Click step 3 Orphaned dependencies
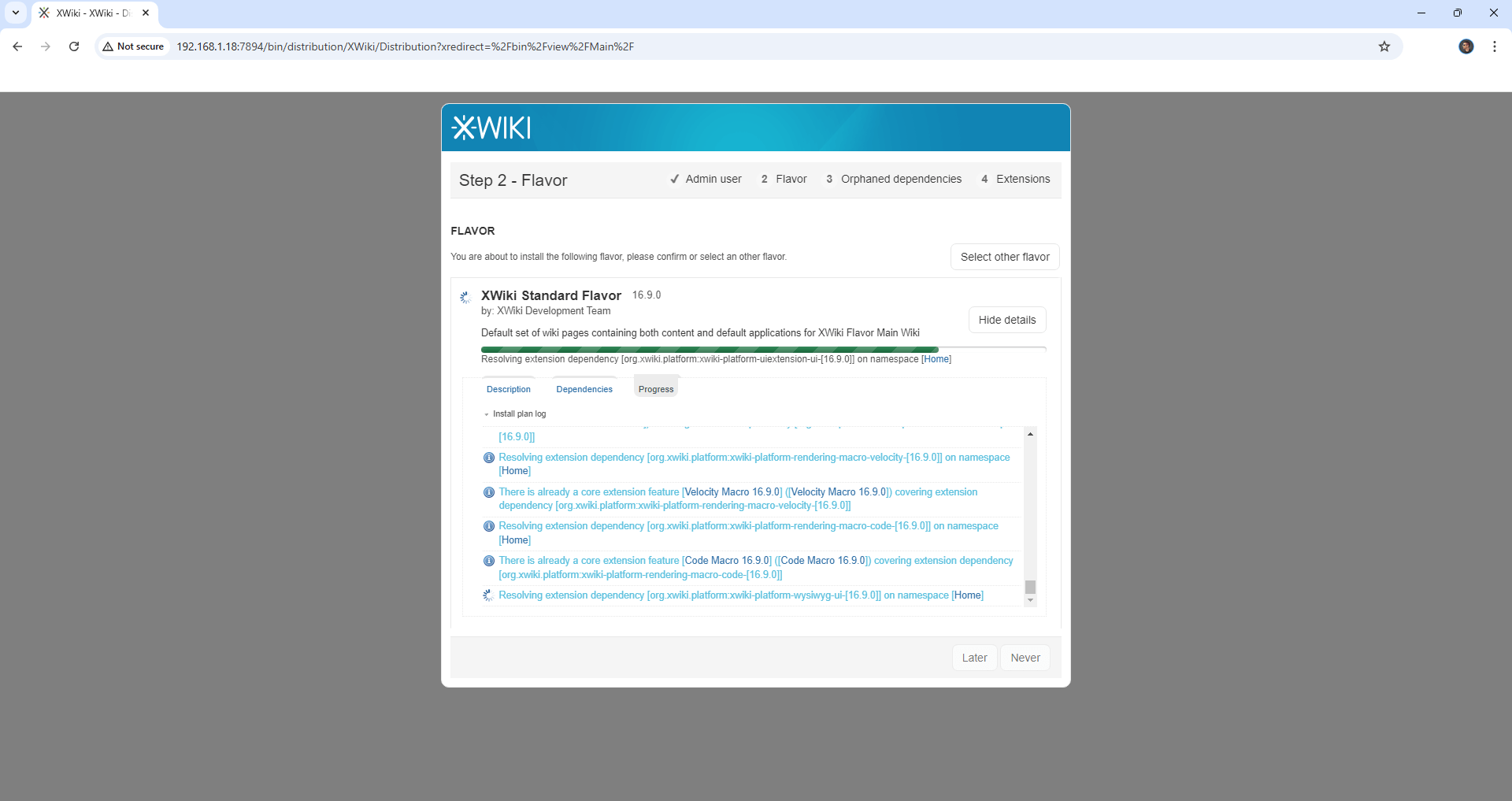This screenshot has height=801, width=1512. 894,179
